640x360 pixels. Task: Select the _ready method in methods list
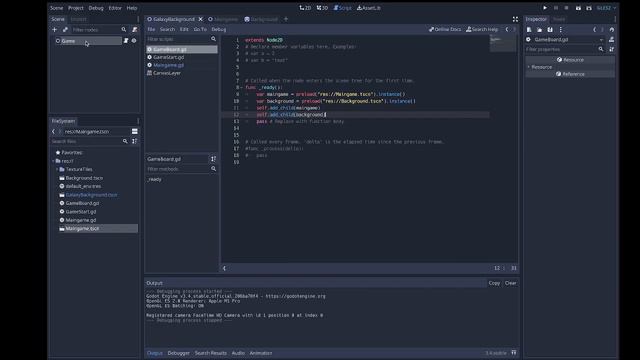pyautogui.click(x=155, y=179)
